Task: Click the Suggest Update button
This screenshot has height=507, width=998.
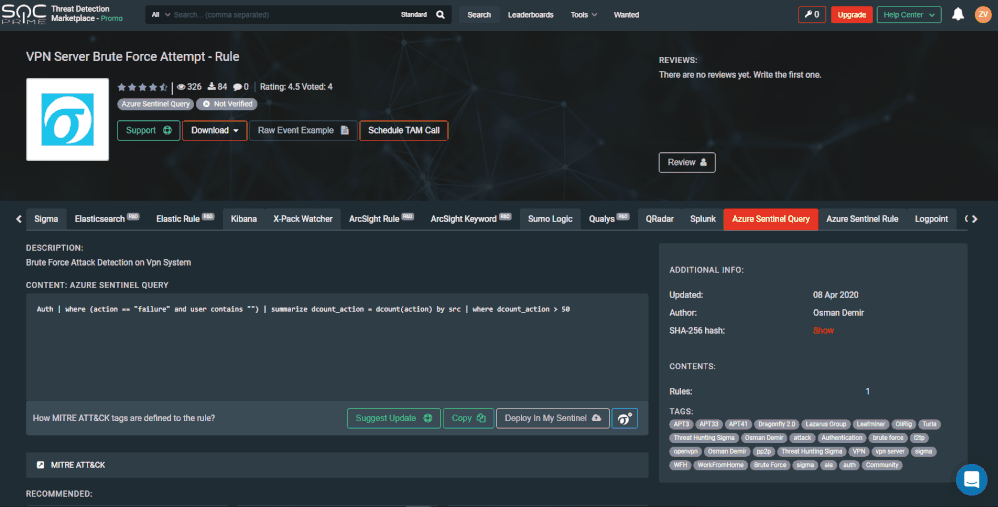Action: pos(393,418)
